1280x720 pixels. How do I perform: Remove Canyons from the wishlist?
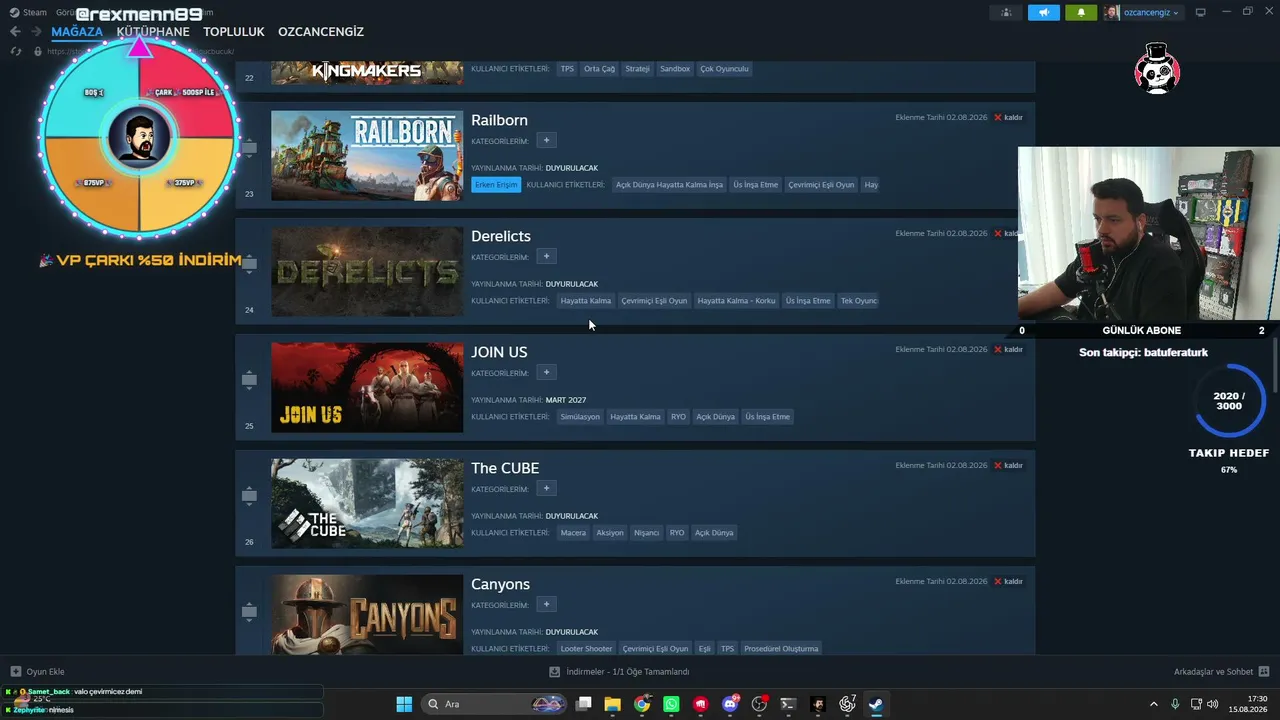coord(1008,582)
